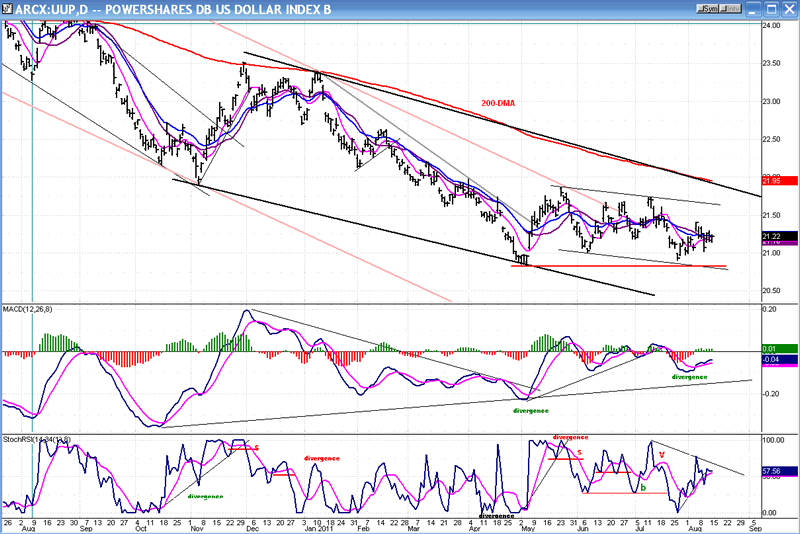
Task: Select the StochRSI indicator label
Action: 30,438
